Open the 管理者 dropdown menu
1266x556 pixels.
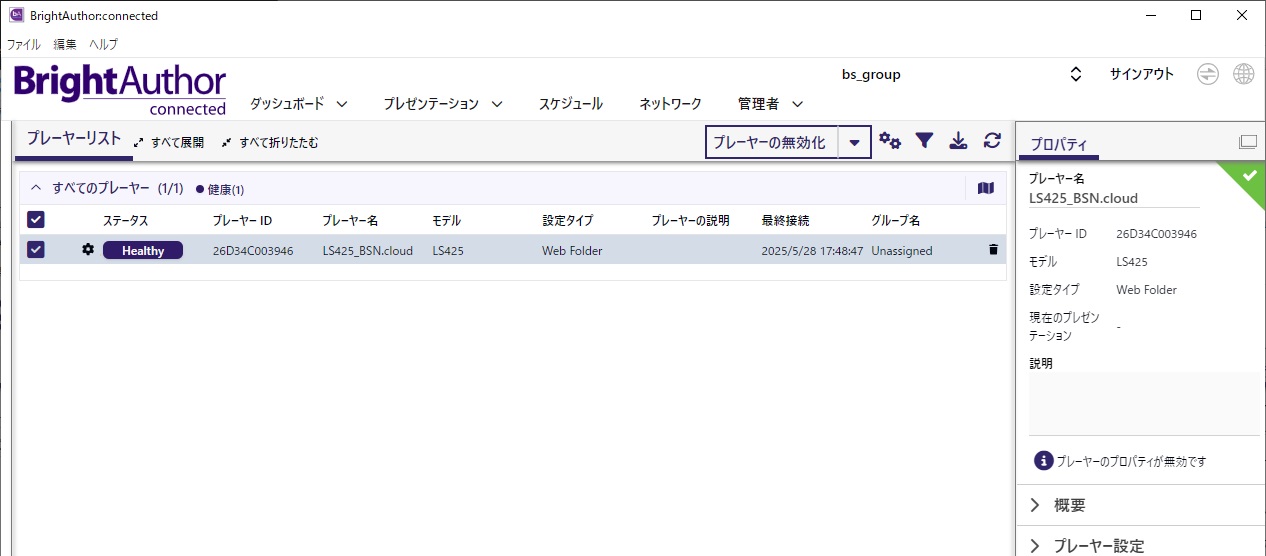click(771, 104)
